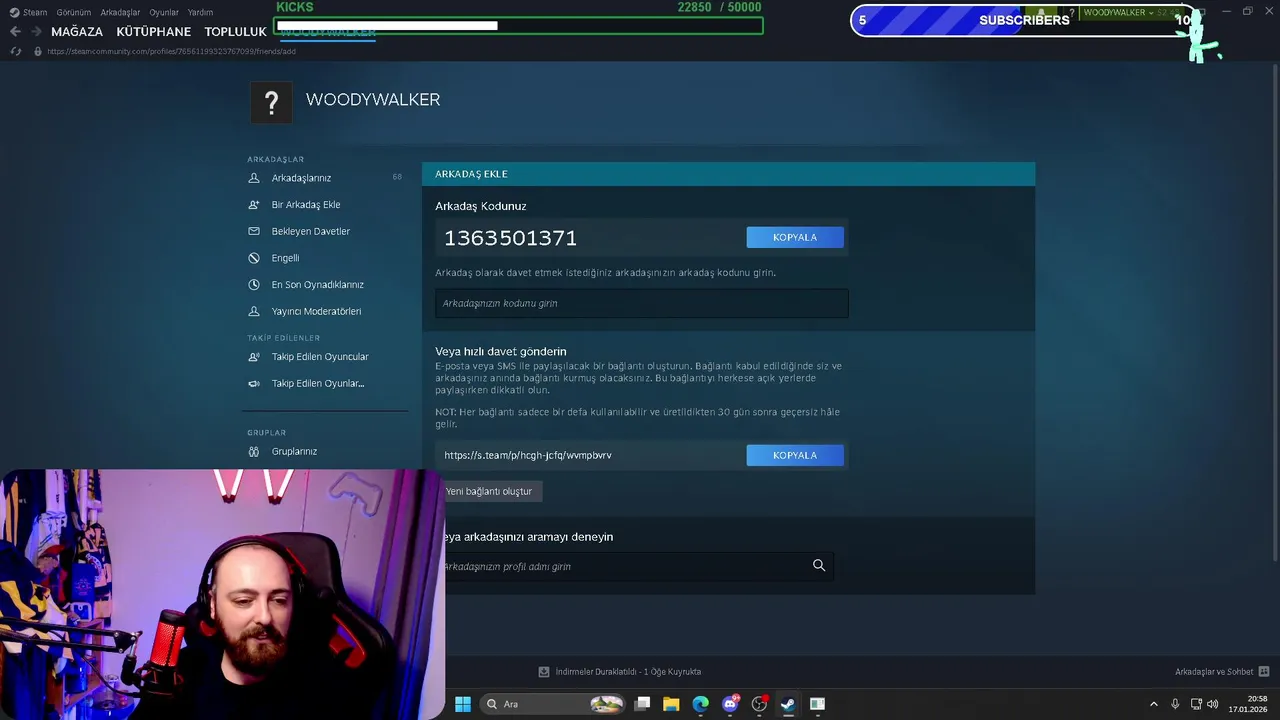This screenshot has height=720, width=1280.
Task: Open Discord from taskbar
Action: [730, 704]
